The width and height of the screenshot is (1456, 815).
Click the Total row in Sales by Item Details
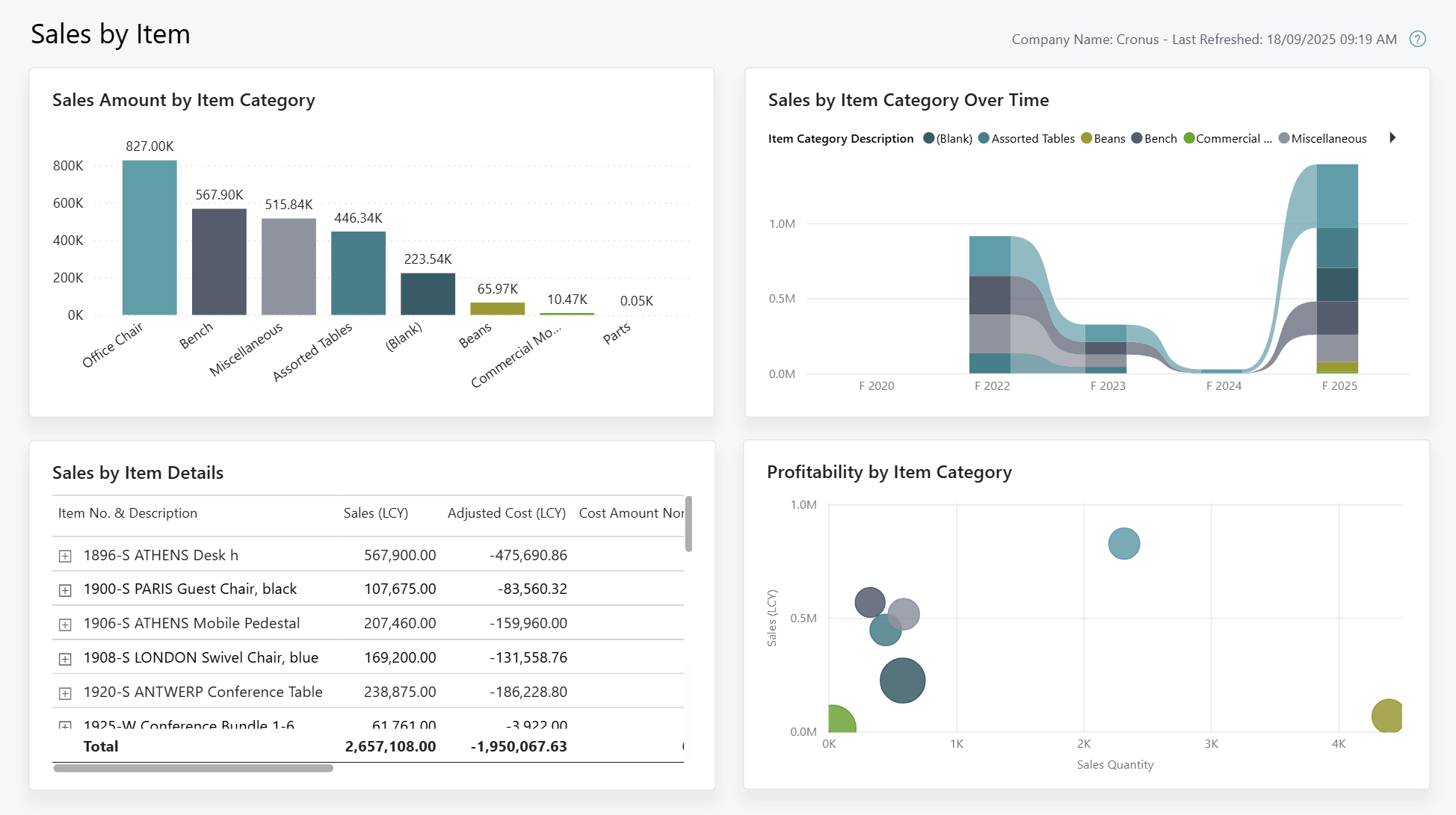pyautogui.click(x=100, y=746)
